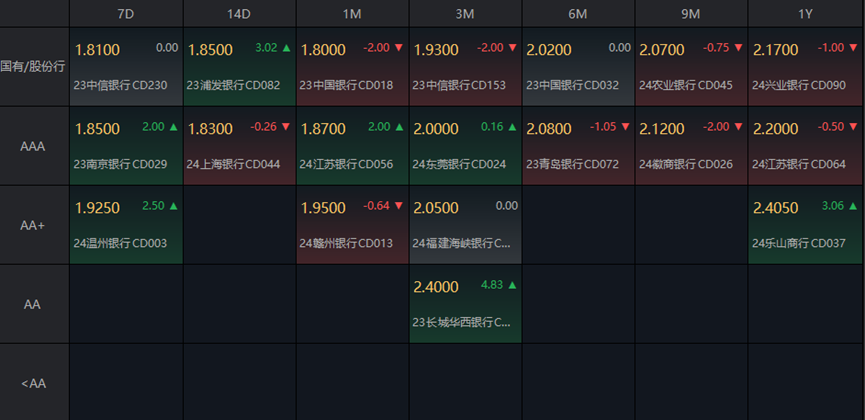Click green up arrow in 乐山商行 CD037 cell

(x=853, y=206)
